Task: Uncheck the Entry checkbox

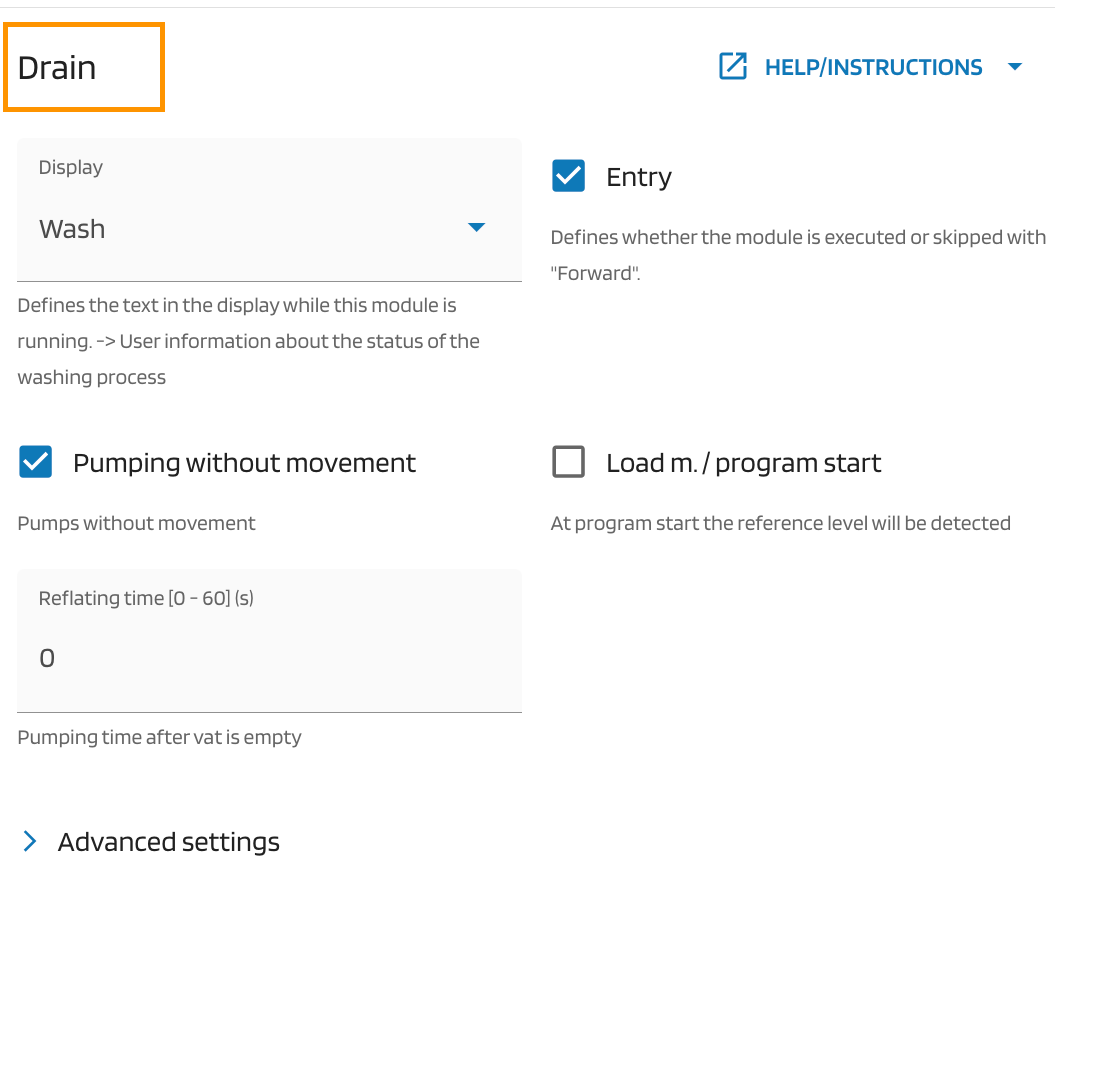Action: (x=569, y=176)
